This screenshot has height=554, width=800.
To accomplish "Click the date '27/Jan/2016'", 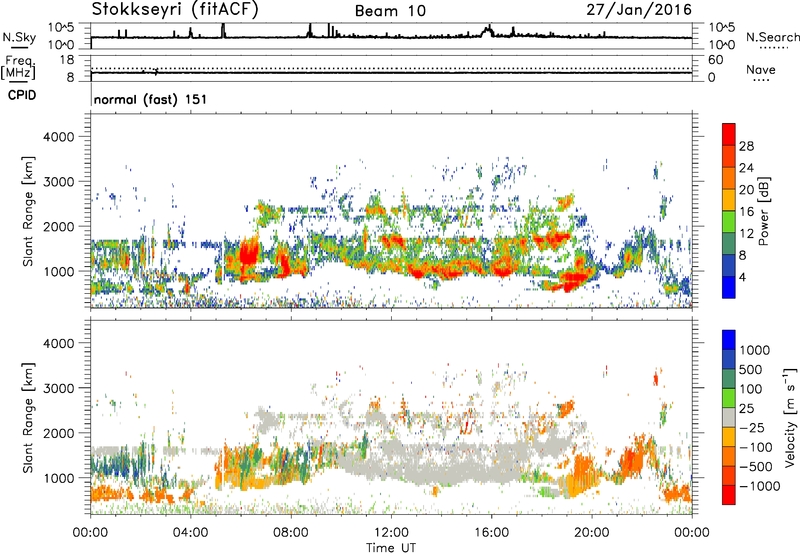I will click(639, 9).
